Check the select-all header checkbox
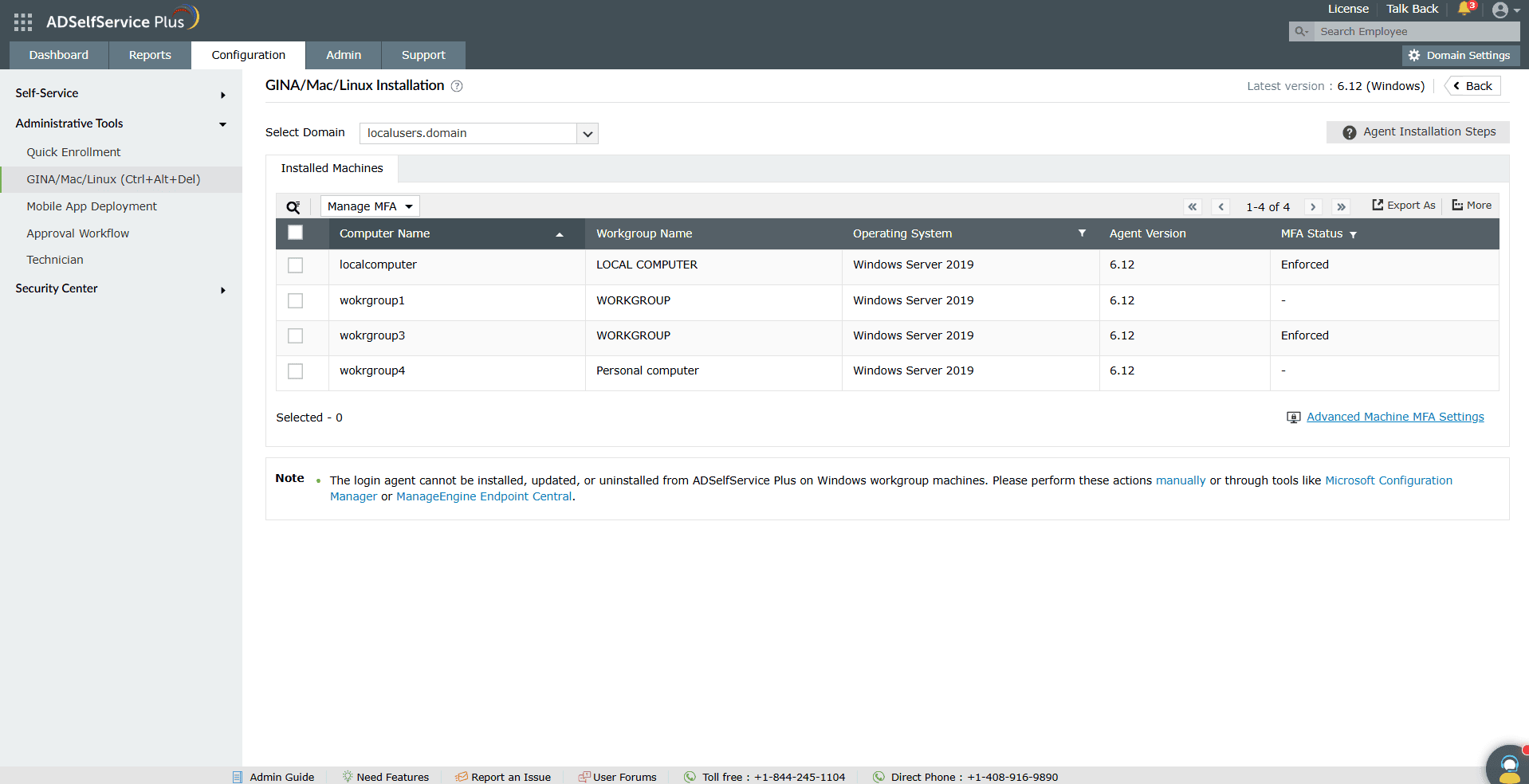The image size is (1529, 784). (x=296, y=233)
